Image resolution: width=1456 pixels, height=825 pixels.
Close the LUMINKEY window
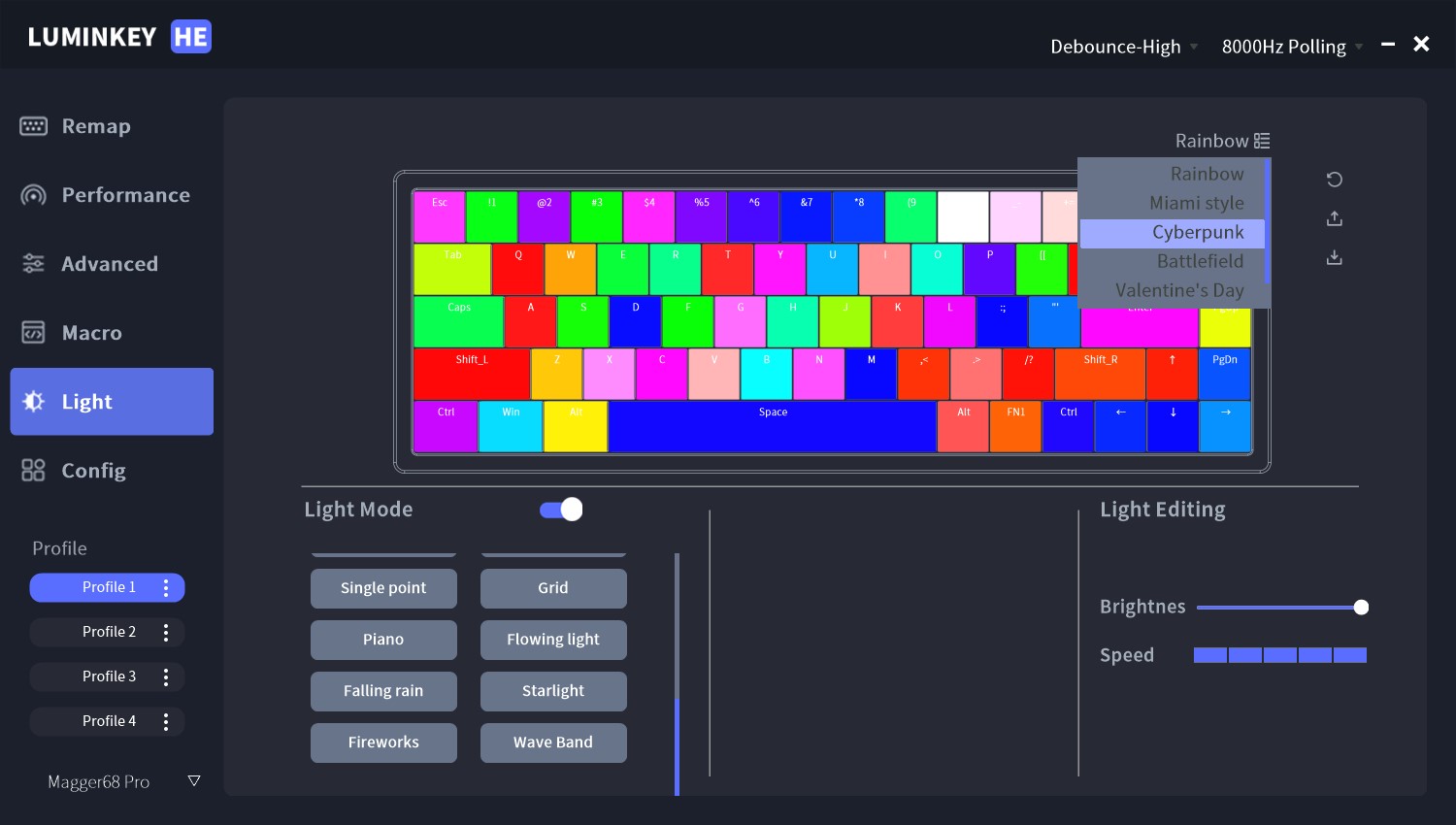pyautogui.click(x=1421, y=44)
